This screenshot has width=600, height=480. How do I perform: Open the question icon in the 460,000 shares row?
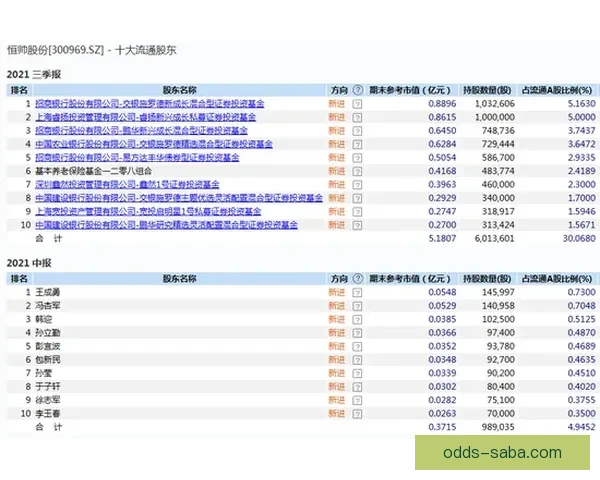coord(357,185)
